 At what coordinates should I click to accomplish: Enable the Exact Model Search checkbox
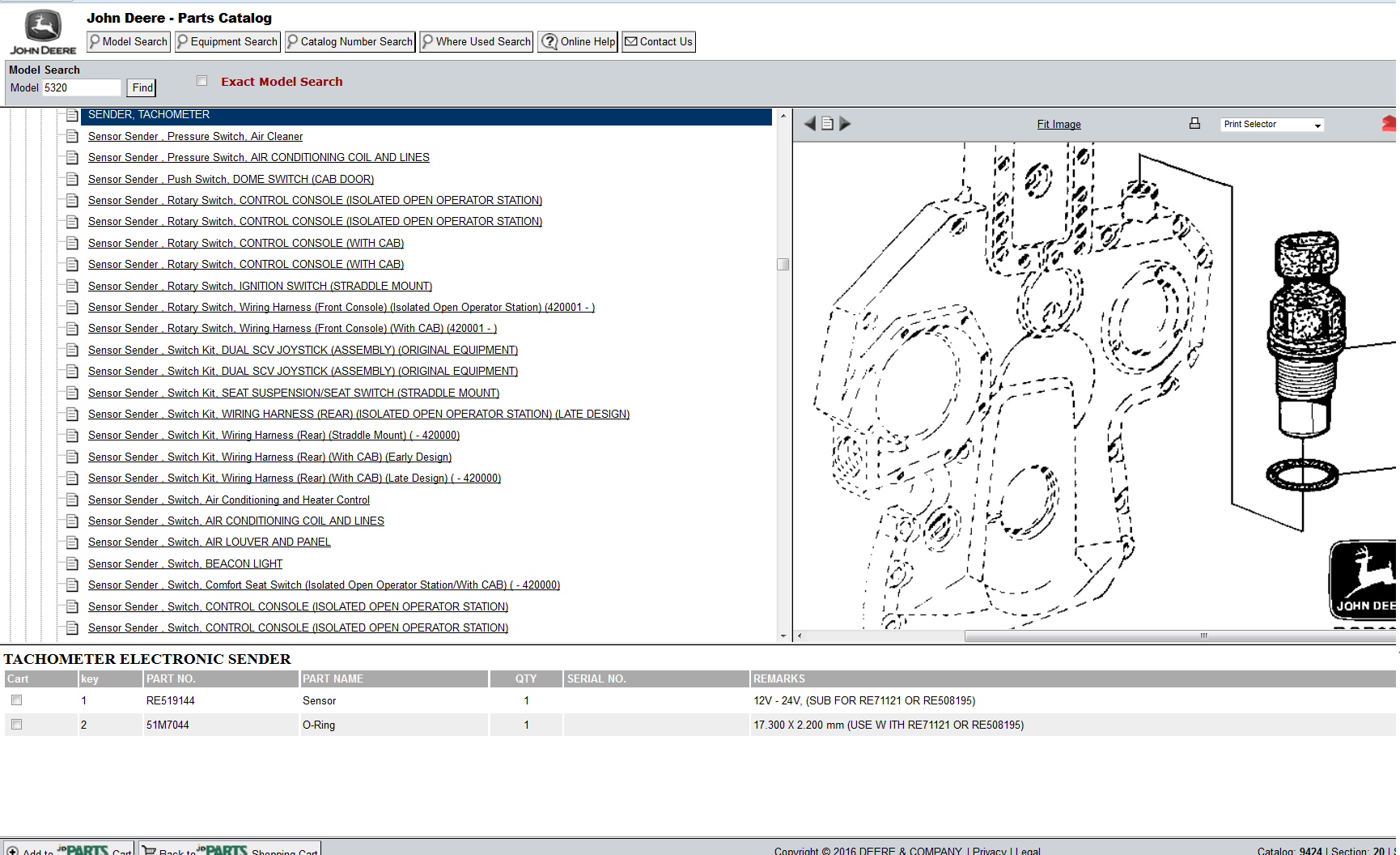(202, 81)
